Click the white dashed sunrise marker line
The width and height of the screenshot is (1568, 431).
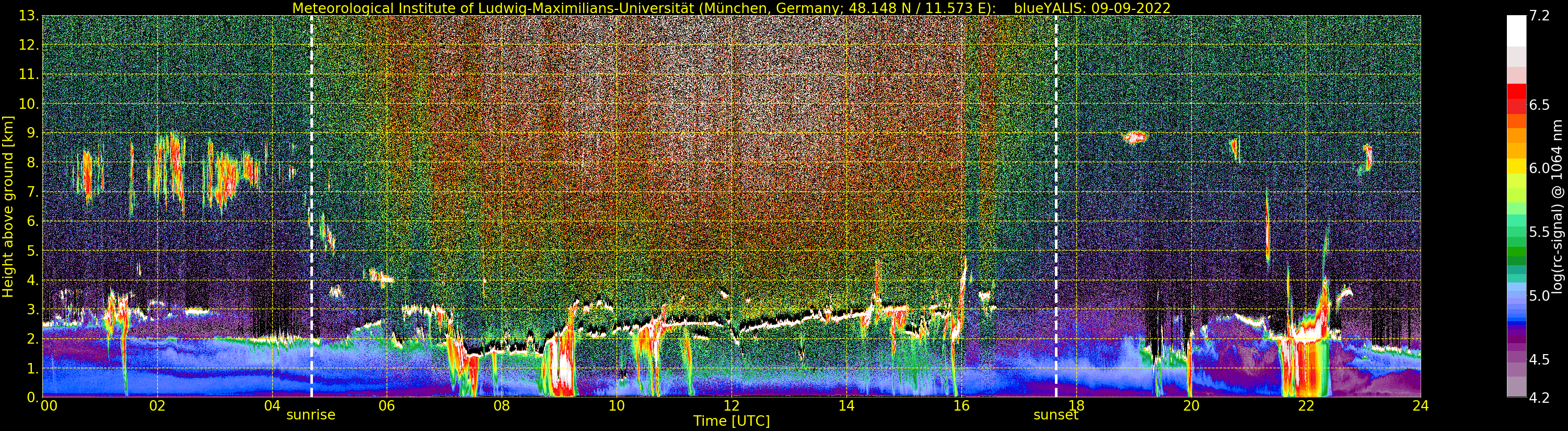click(x=311, y=206)
